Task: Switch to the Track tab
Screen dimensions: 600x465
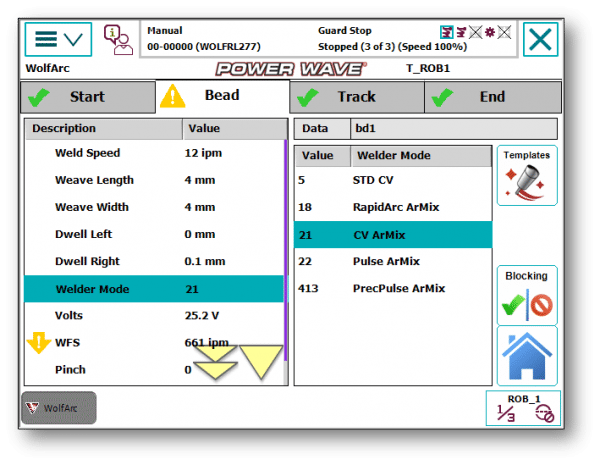Action: pos(356,97)
